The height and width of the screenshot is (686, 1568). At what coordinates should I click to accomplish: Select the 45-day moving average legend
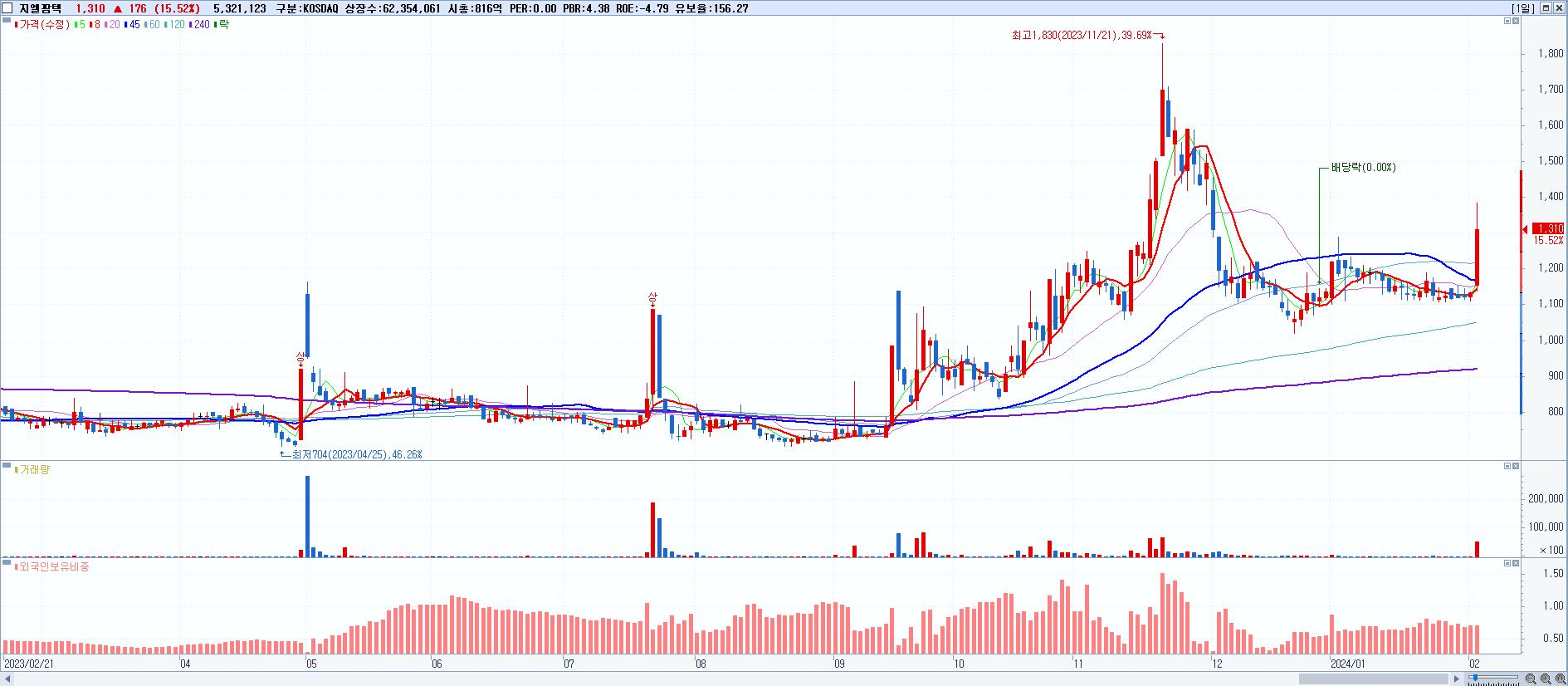coord(132,25)
